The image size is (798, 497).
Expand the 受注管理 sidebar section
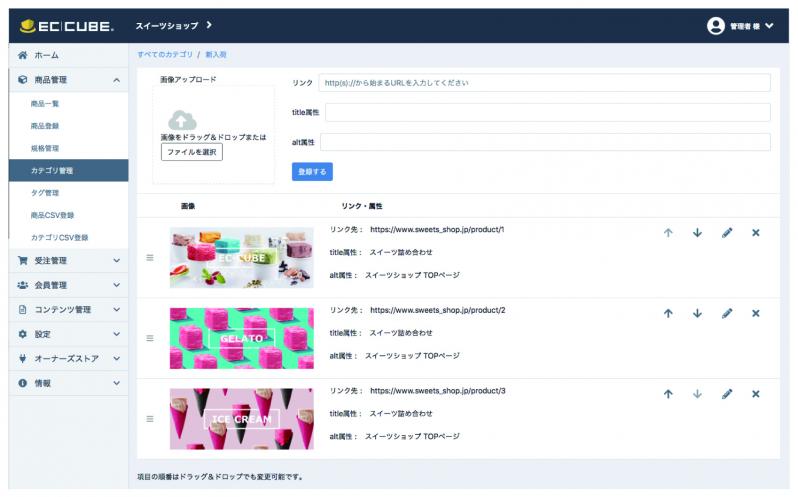68,261
